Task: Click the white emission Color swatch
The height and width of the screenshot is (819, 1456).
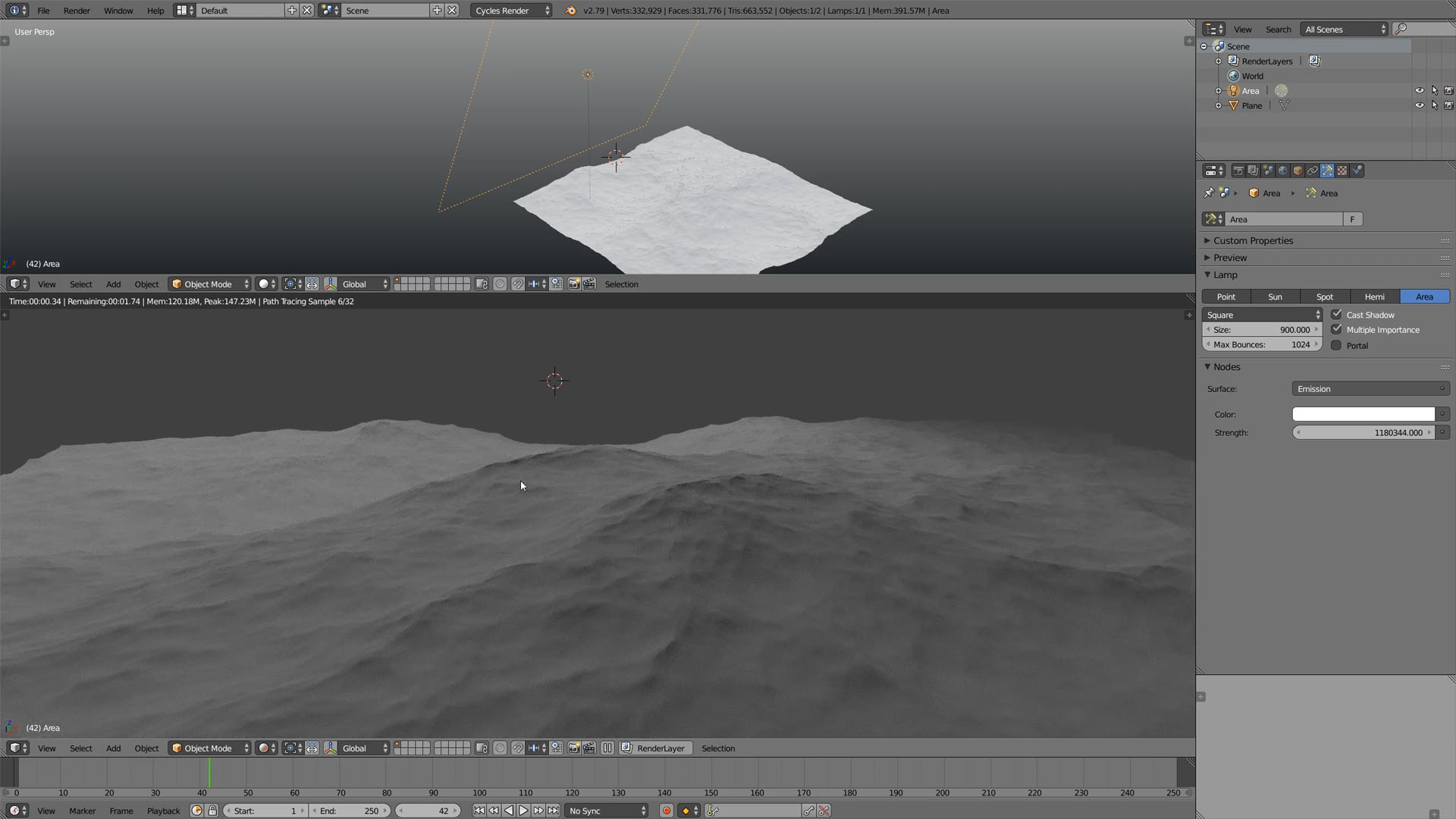Action: (x=1363, y=414)
